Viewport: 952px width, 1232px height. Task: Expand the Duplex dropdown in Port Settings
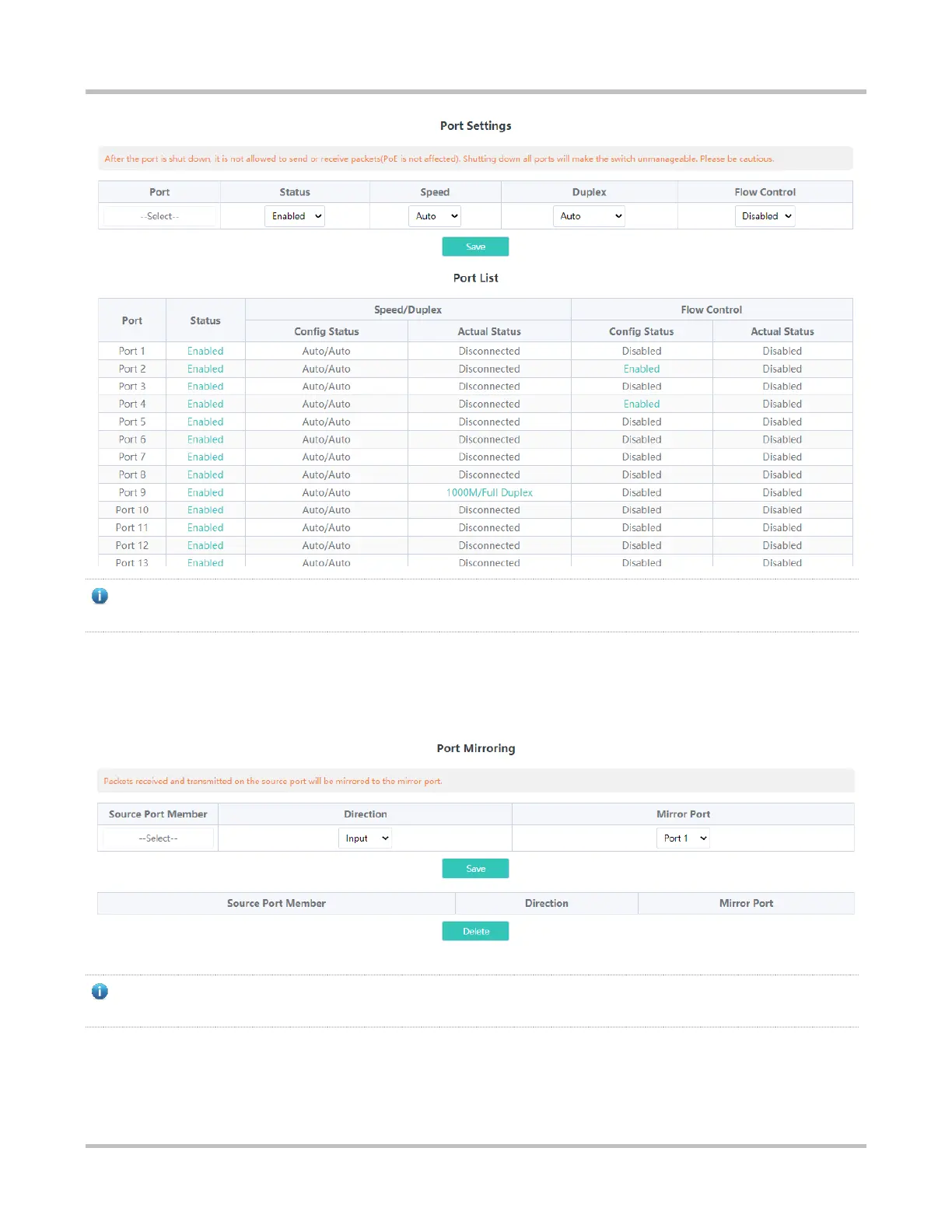pos(589,216)
